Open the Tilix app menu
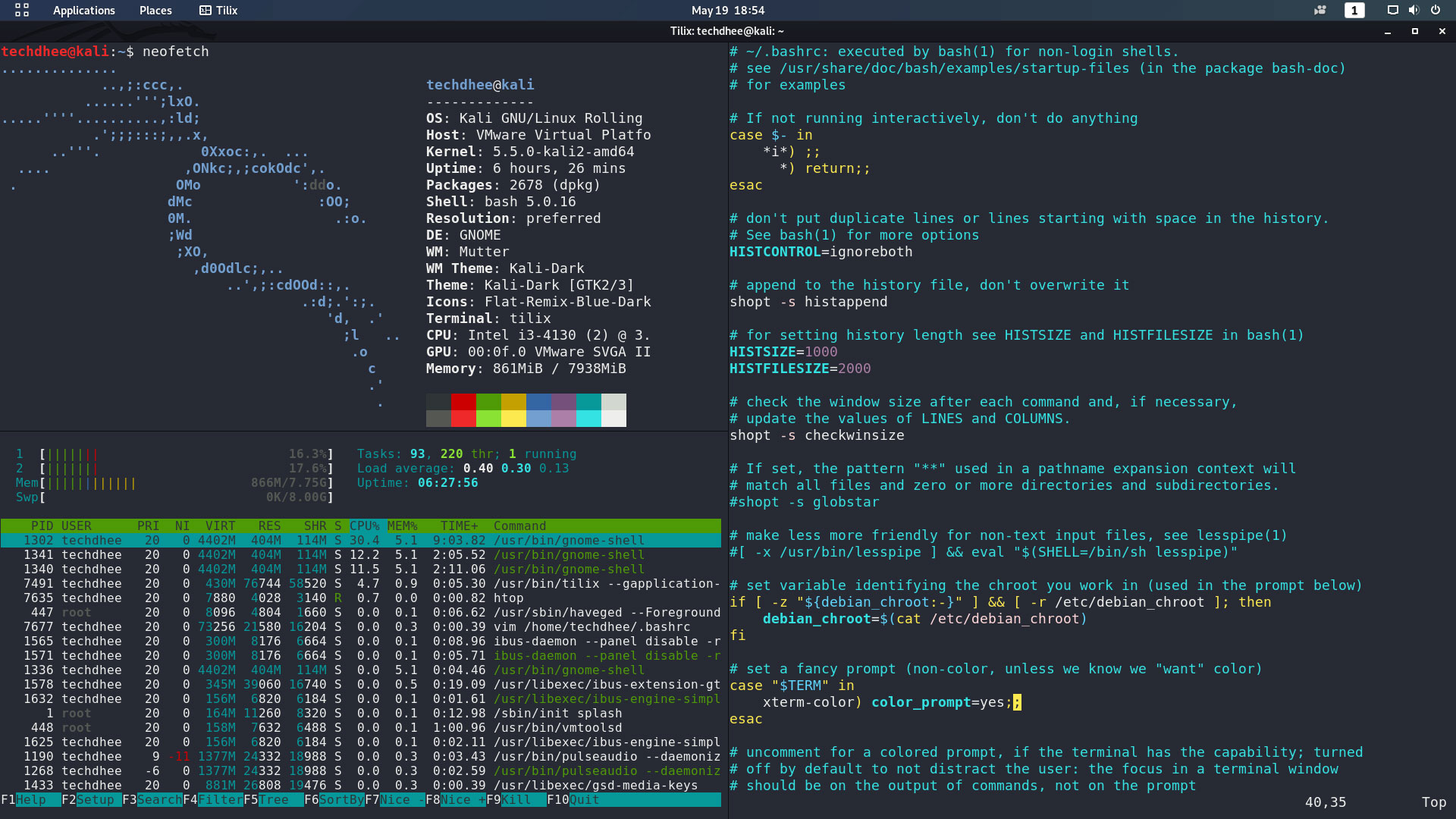This screenshot has width=1456, height=819. 218,11
